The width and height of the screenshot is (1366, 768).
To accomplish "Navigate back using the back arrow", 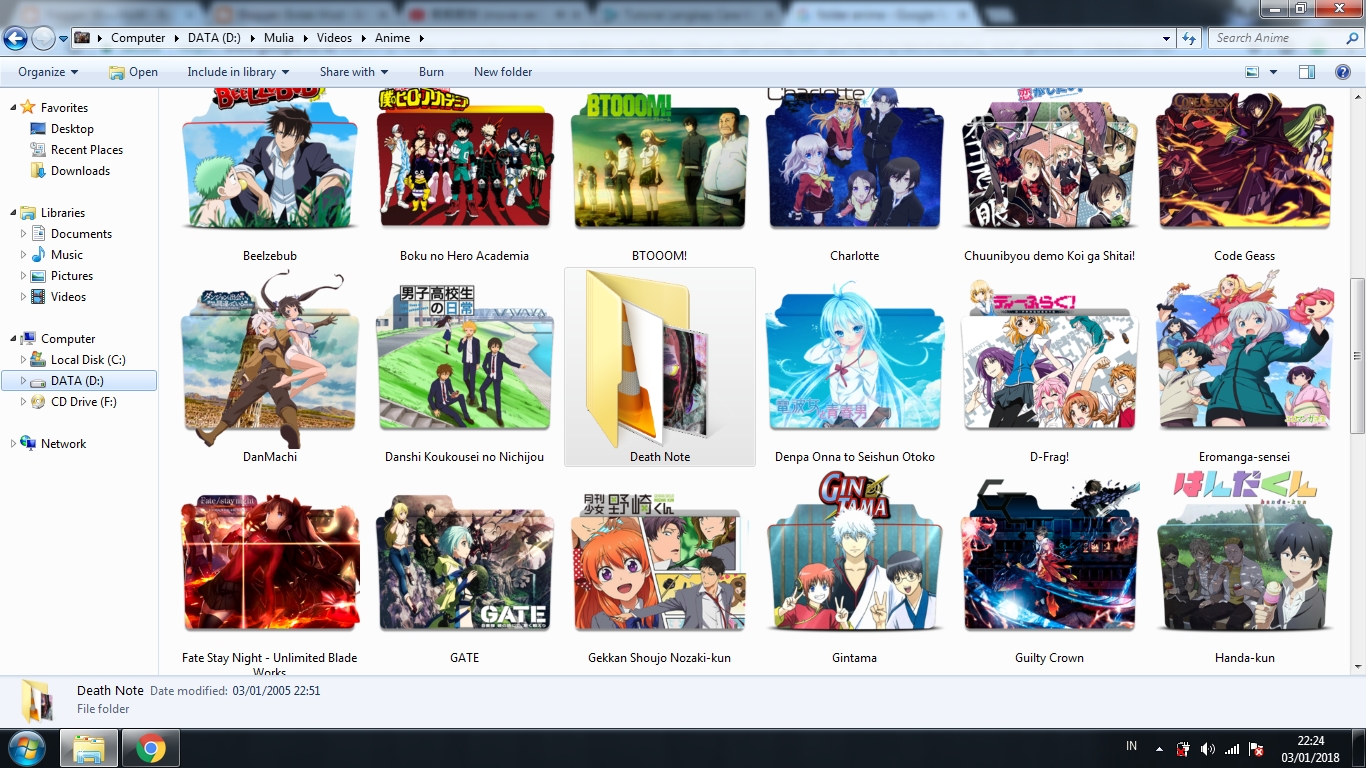I will pos(15,37).
